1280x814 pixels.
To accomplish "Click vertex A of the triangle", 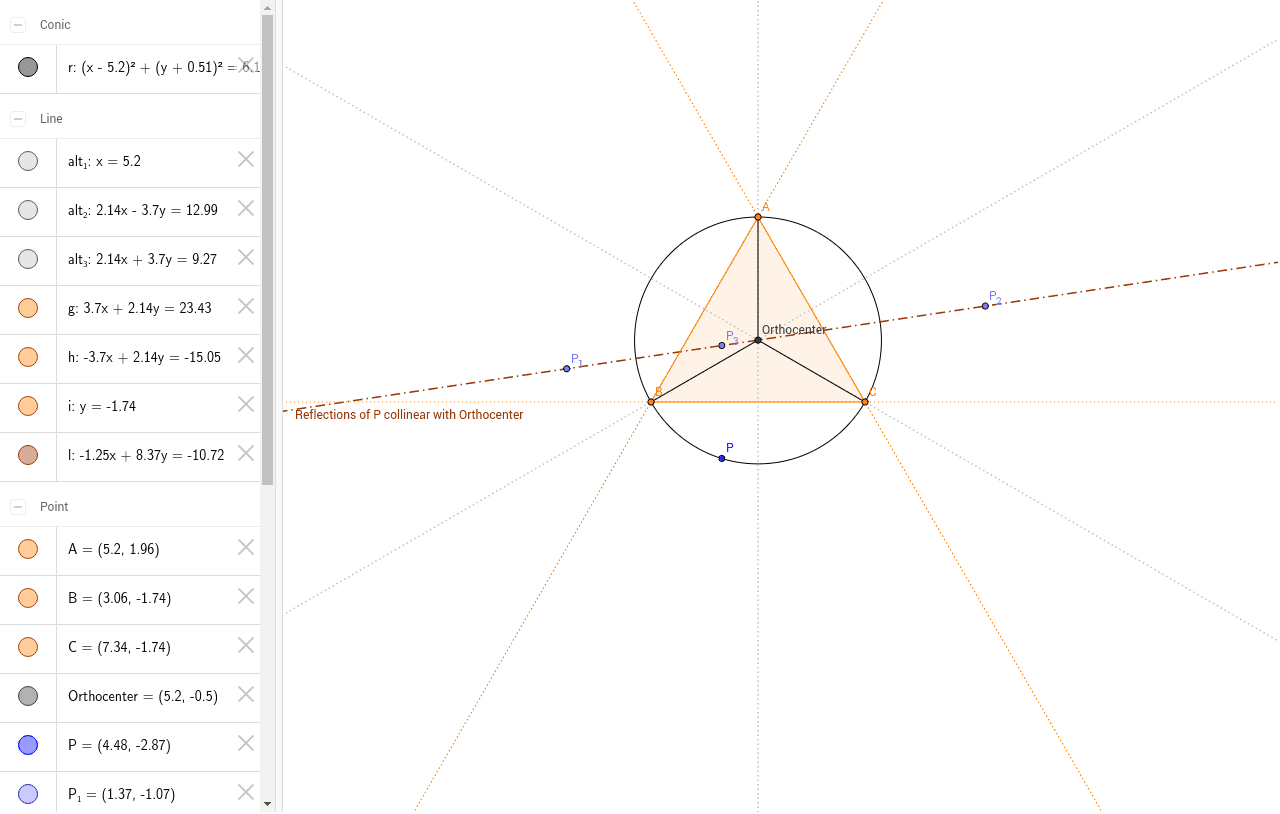I will tap(758, 217).
